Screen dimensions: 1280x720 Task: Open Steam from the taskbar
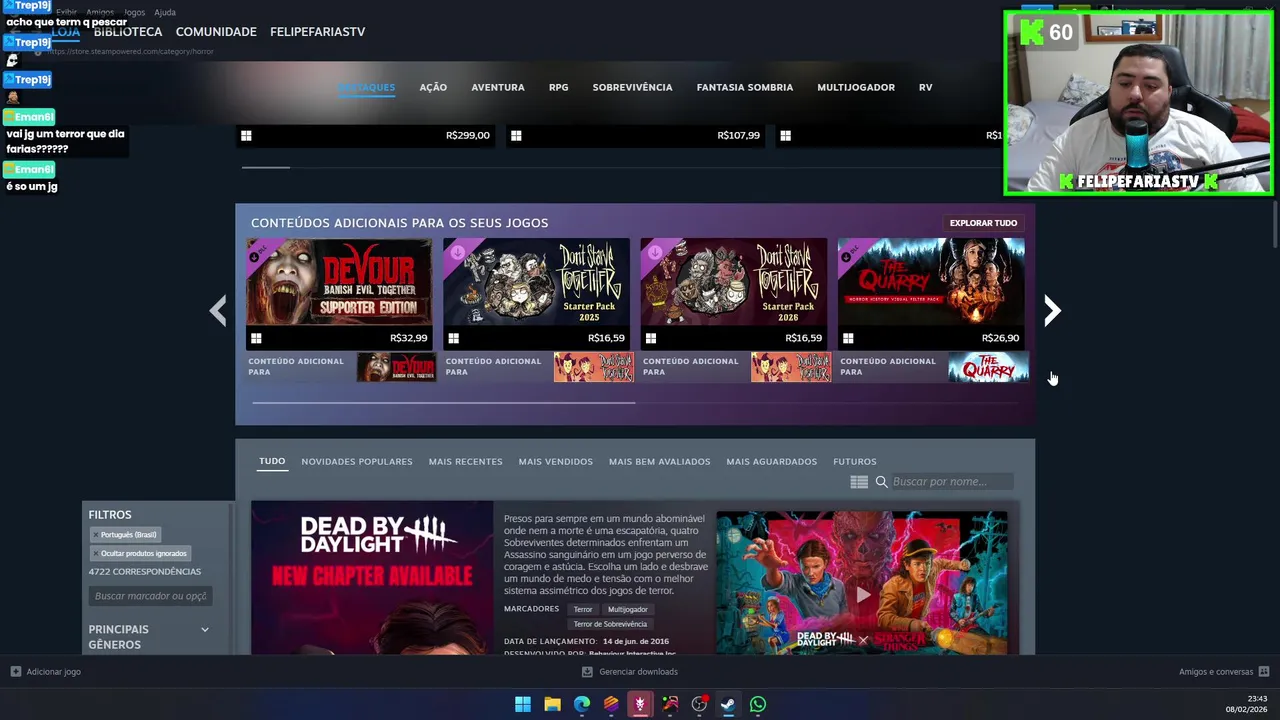click(x=728, y=705)
